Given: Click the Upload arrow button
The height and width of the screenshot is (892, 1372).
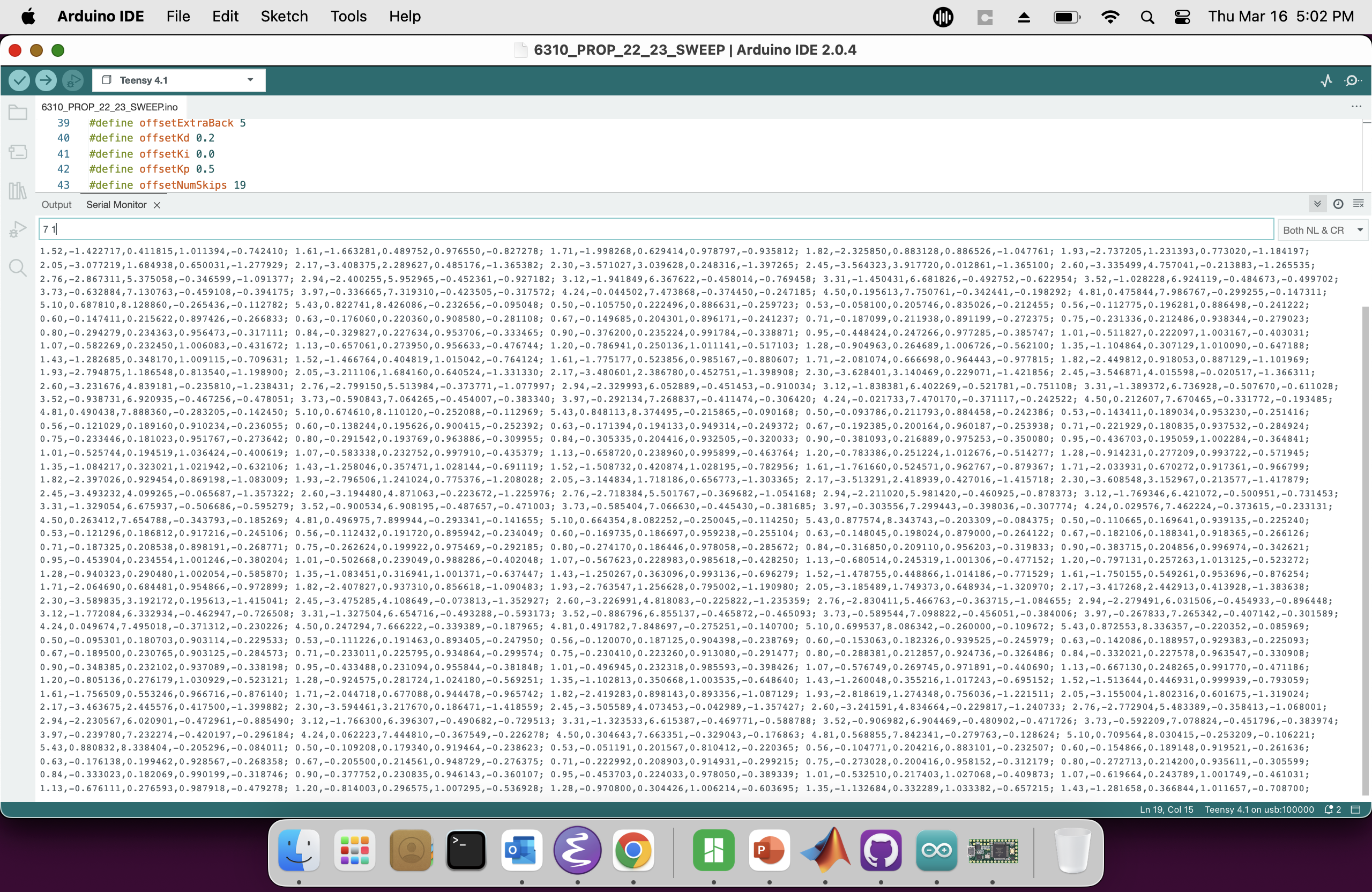Looking at the screenshot, I should 46,80.
